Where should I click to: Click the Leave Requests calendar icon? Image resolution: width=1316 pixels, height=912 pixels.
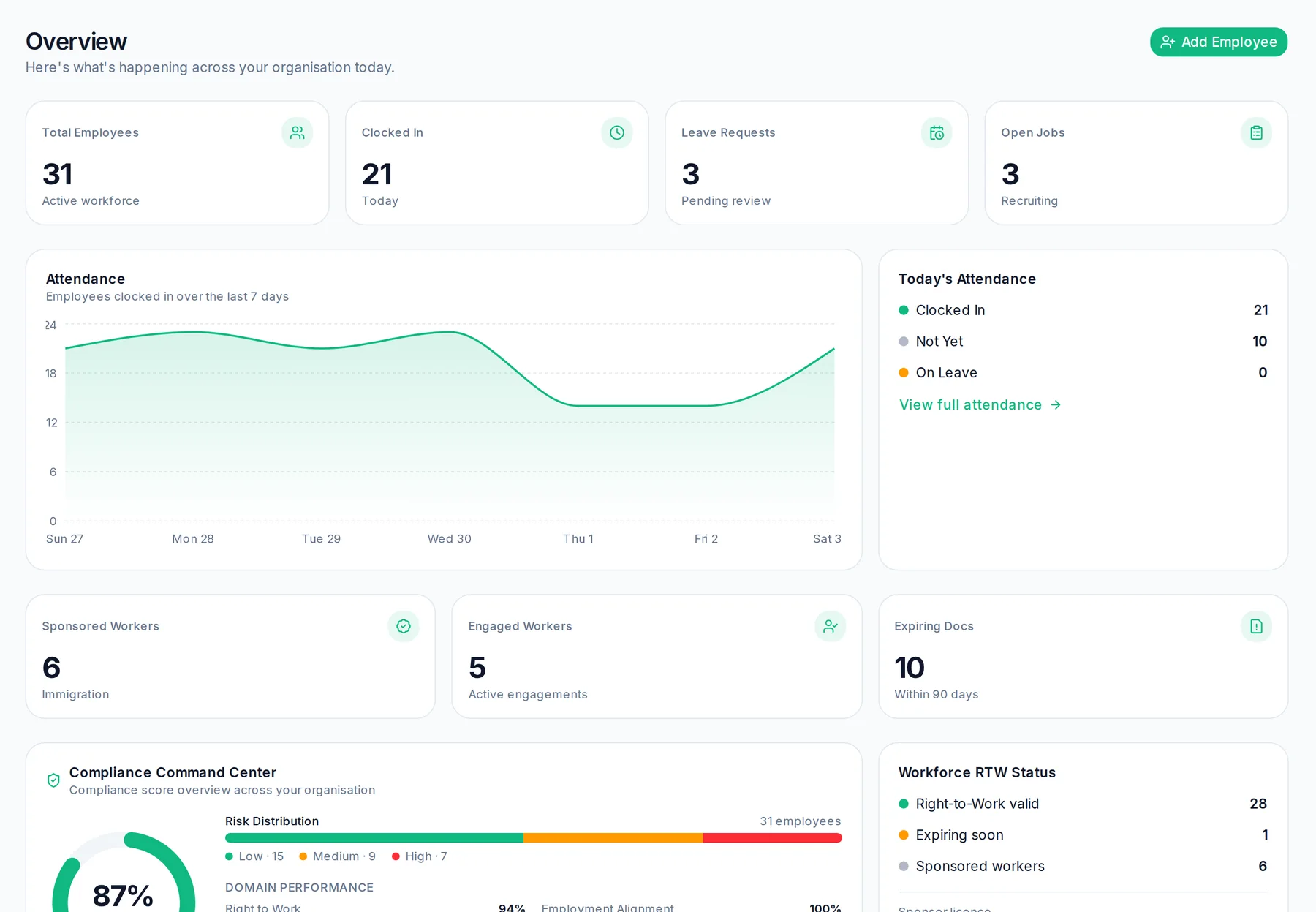[937, 132]
